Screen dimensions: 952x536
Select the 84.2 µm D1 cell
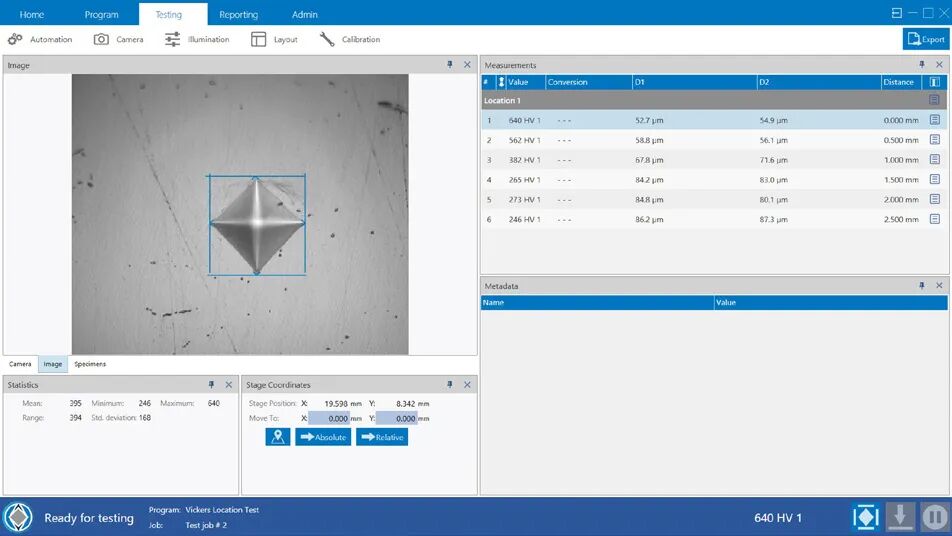(x=649, y=180)
